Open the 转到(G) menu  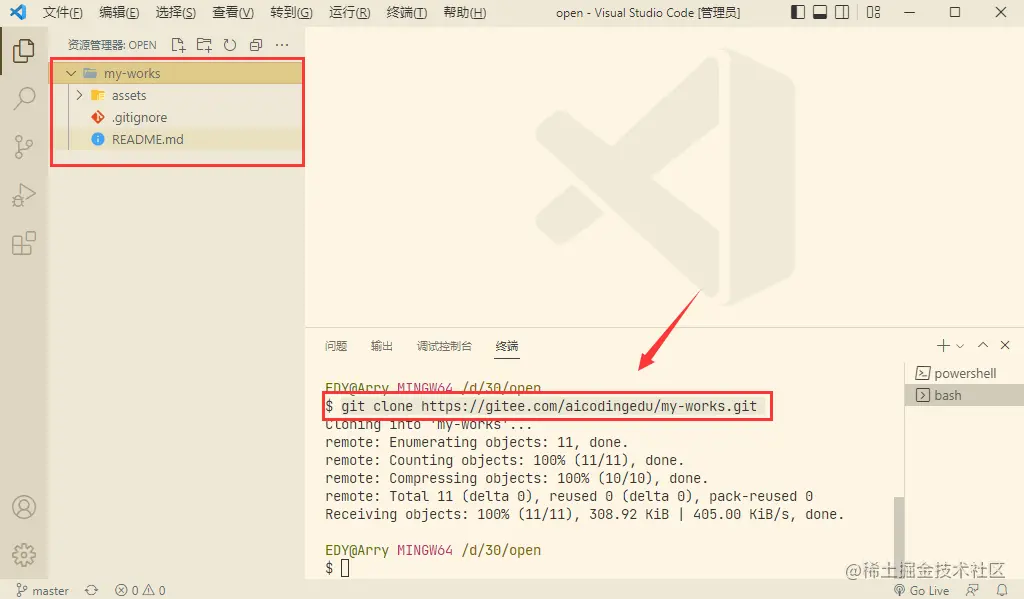coord(291,12)
